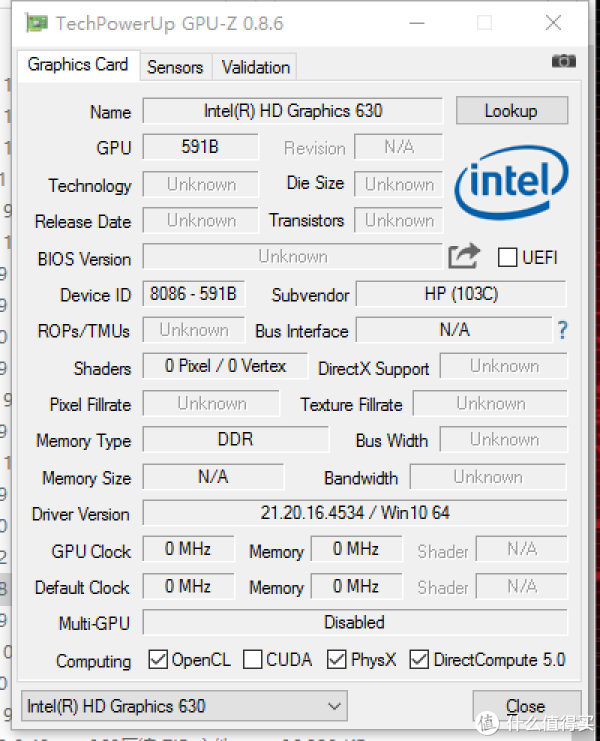This screenshot has width=600, height=741.
Task: Click the Memory Size field showing N/A
Action: [x=214, y=476]
